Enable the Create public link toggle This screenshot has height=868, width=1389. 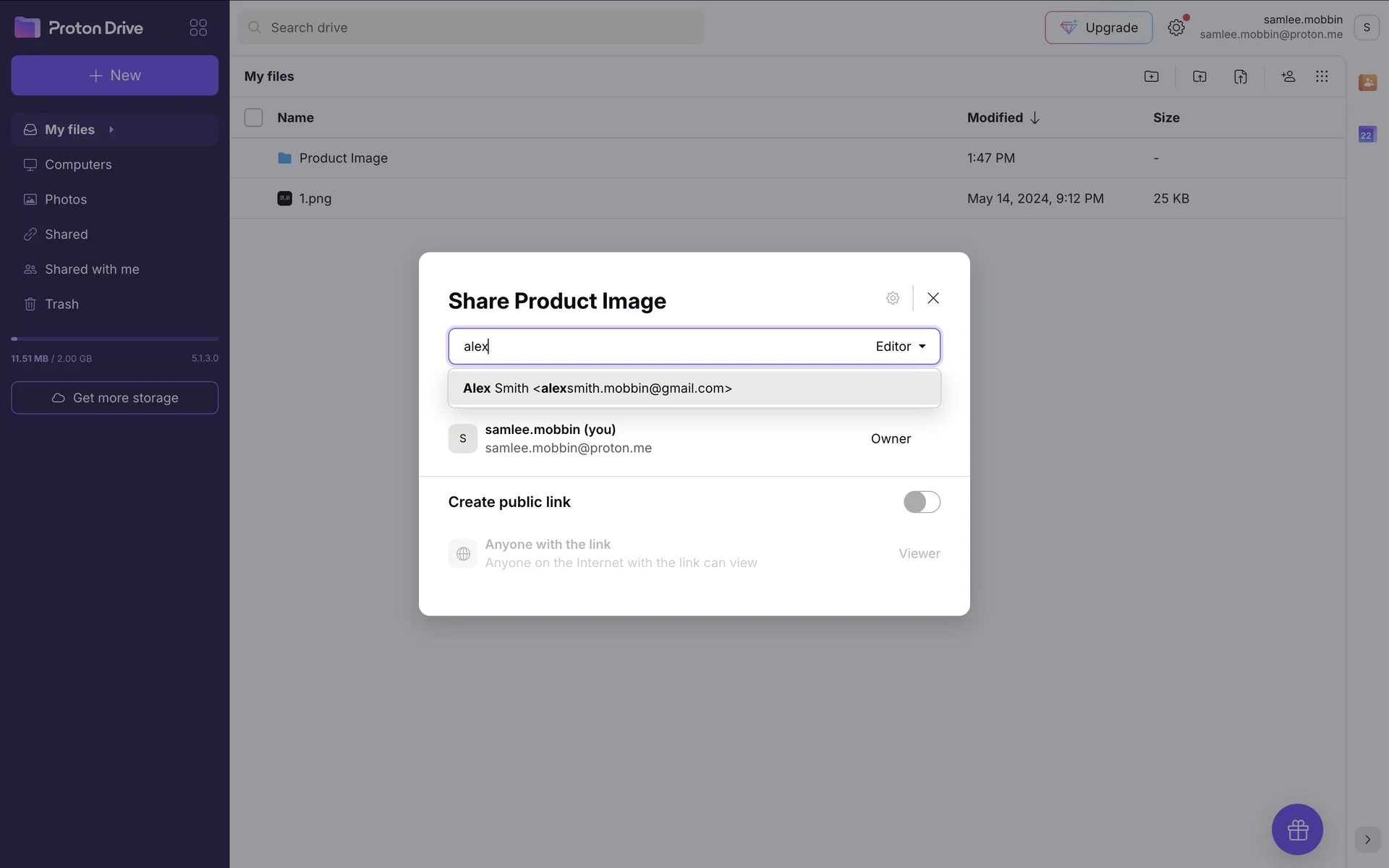click(x=921, y=502)
